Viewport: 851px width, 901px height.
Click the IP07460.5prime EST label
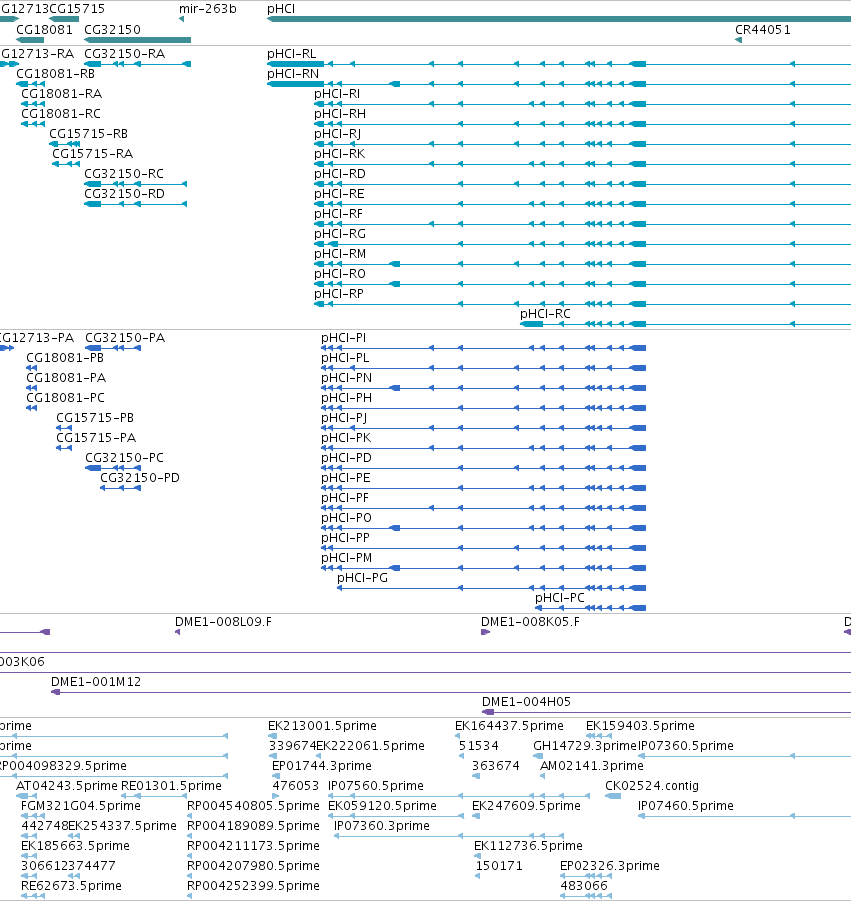coord(686,806)
